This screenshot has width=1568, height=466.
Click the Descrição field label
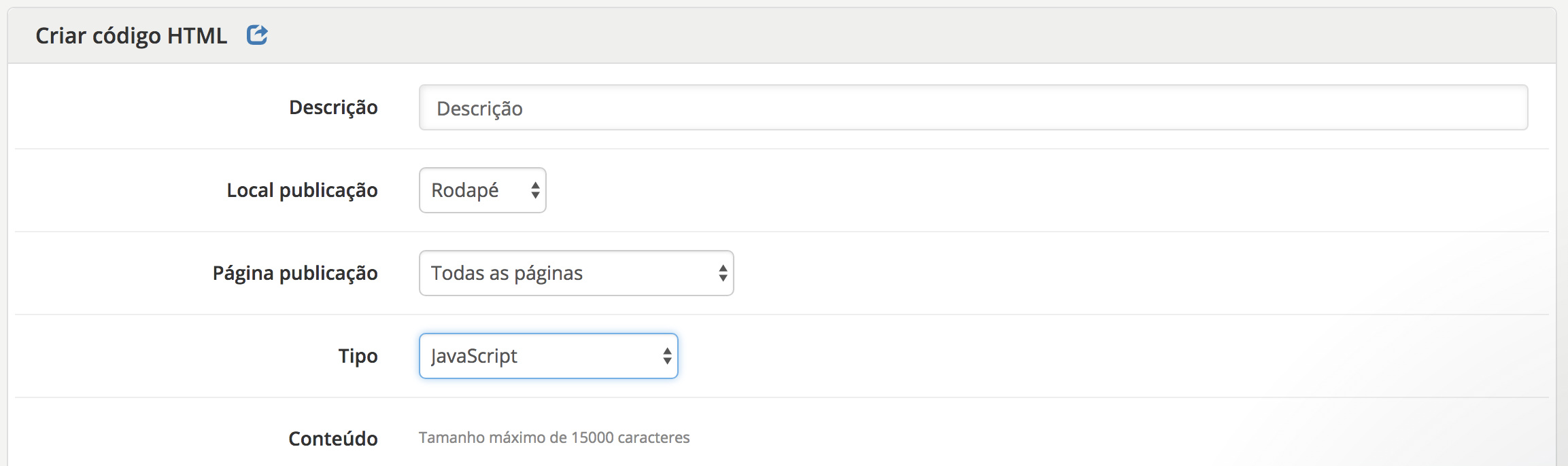point(333,107)
